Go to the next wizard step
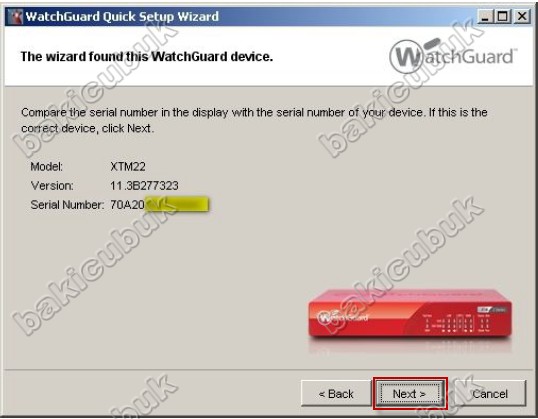The image size is (538, 419). click(410, 394)
